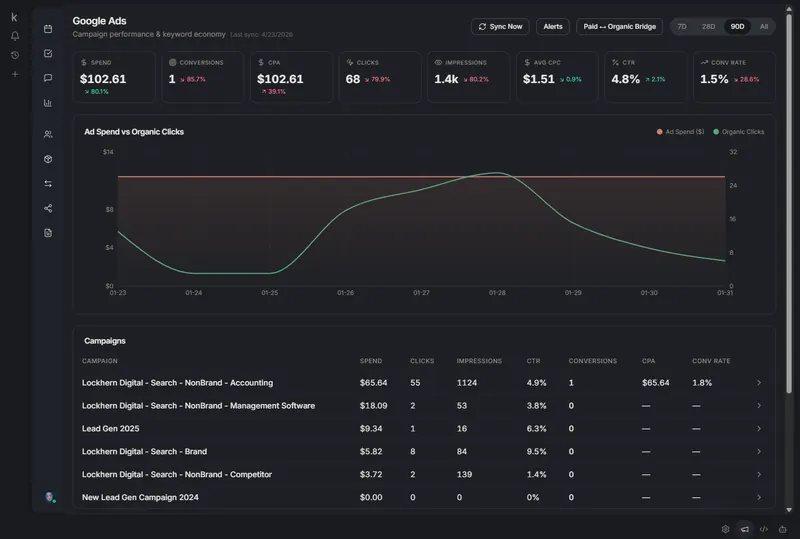The image size is (800, 539).
Task: Select the 28D time range
Action: coord(708,27)
